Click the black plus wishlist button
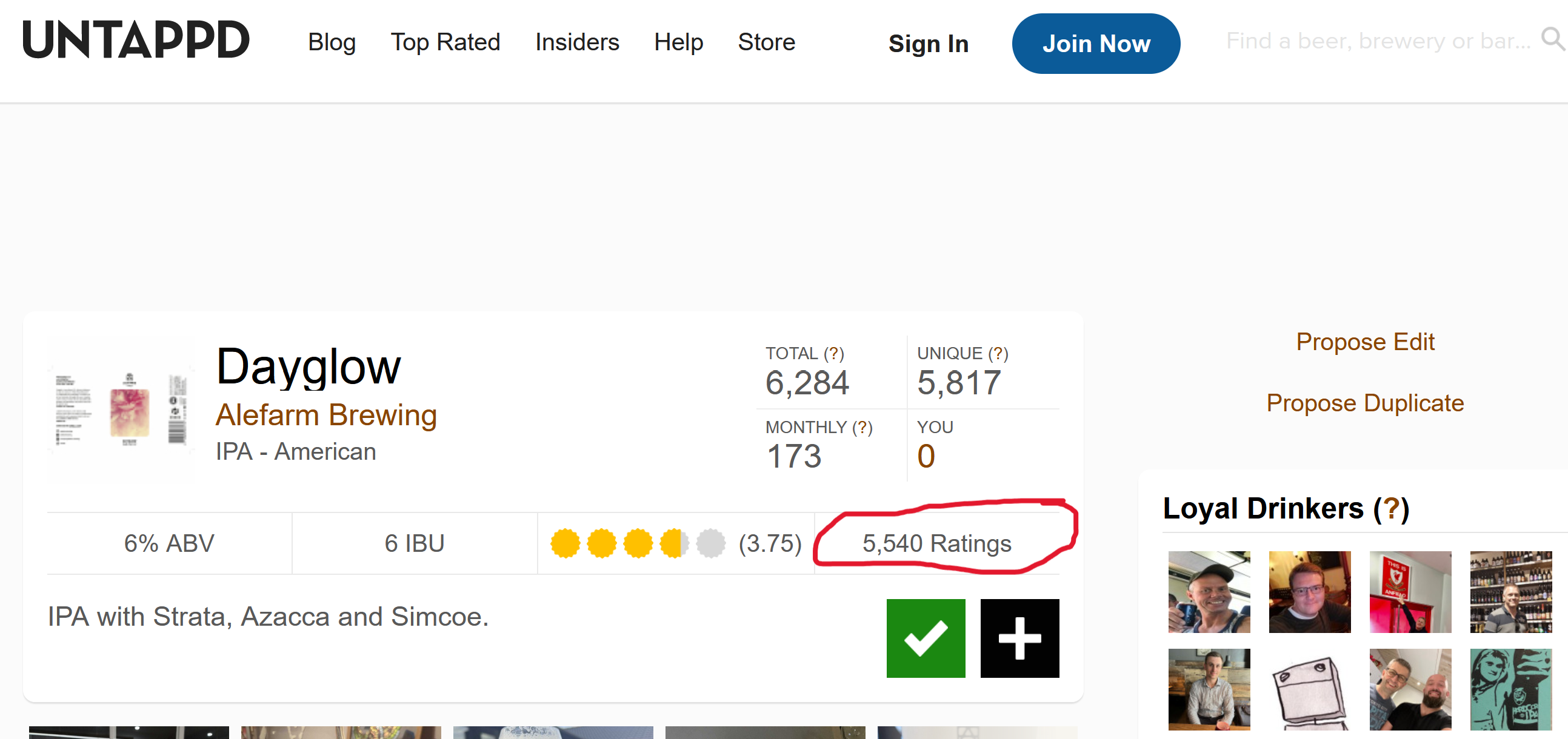The width and height of the screenshot is (1568, 739). click(1019, 638)
